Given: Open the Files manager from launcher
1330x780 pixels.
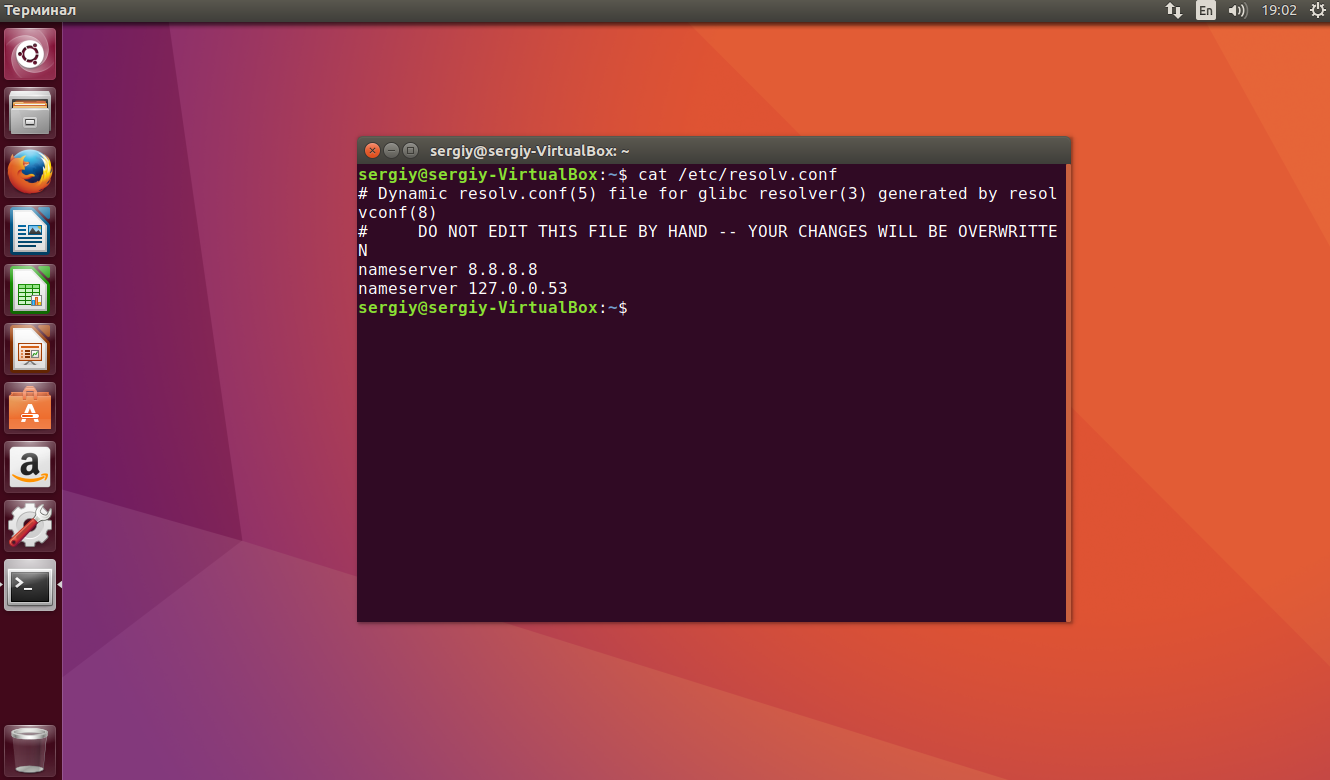Looking at the screenshot, I should point(31,113).
